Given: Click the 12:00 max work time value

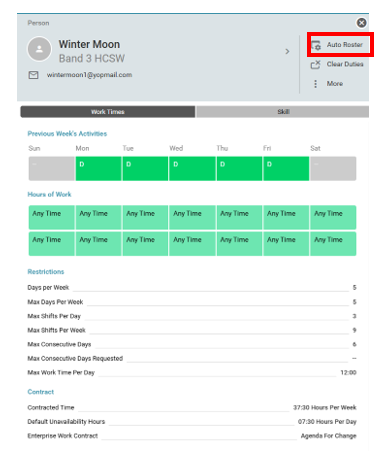Looking at the screenshot, I should tap(348, 373).
